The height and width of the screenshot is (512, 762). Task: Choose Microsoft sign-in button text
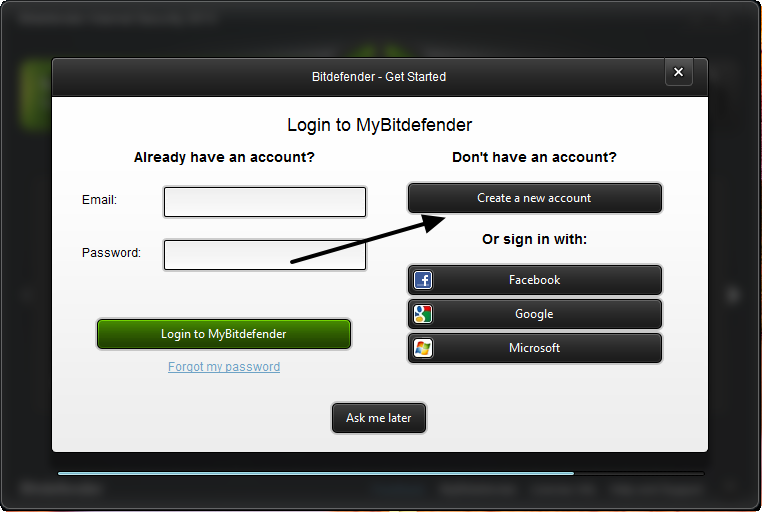pyautogui.click(x=535, y=348)
